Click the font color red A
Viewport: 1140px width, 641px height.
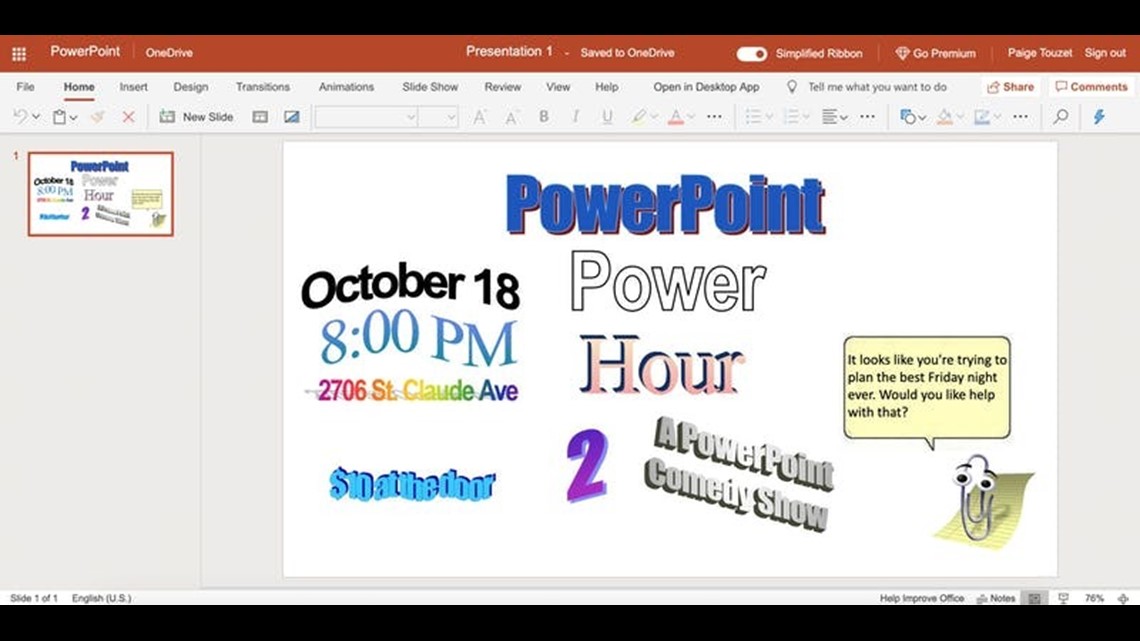point(675,116)
